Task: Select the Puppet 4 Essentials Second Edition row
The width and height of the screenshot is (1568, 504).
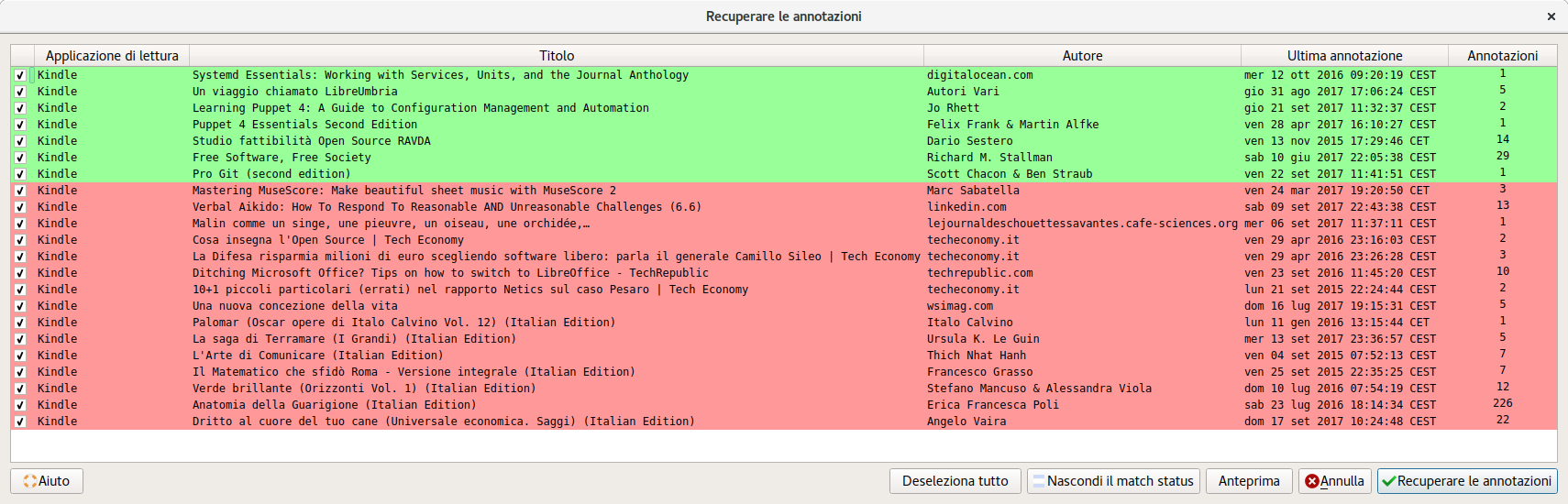Action: tap(304, 125)
